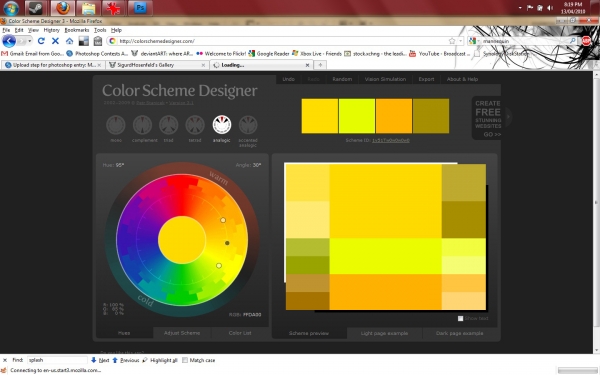This screenshot has width=600, height=375.
Task: Click the dark handle on color wheel
Action: pyautogui.click(x=227, y=243)
